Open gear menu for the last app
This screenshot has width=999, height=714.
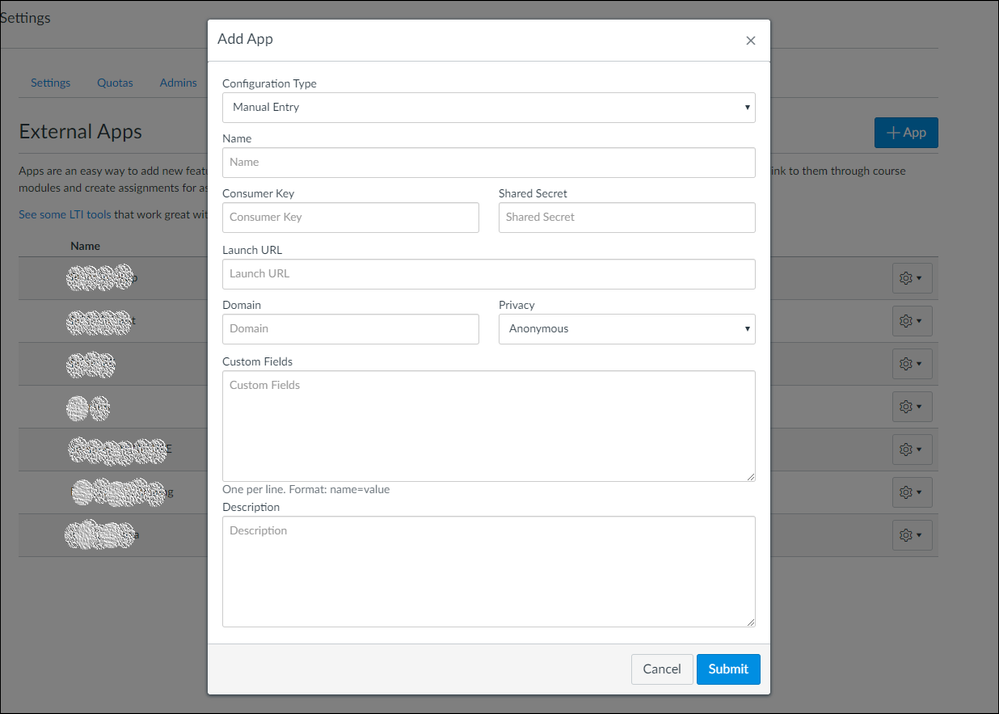(x=911, y=535)
